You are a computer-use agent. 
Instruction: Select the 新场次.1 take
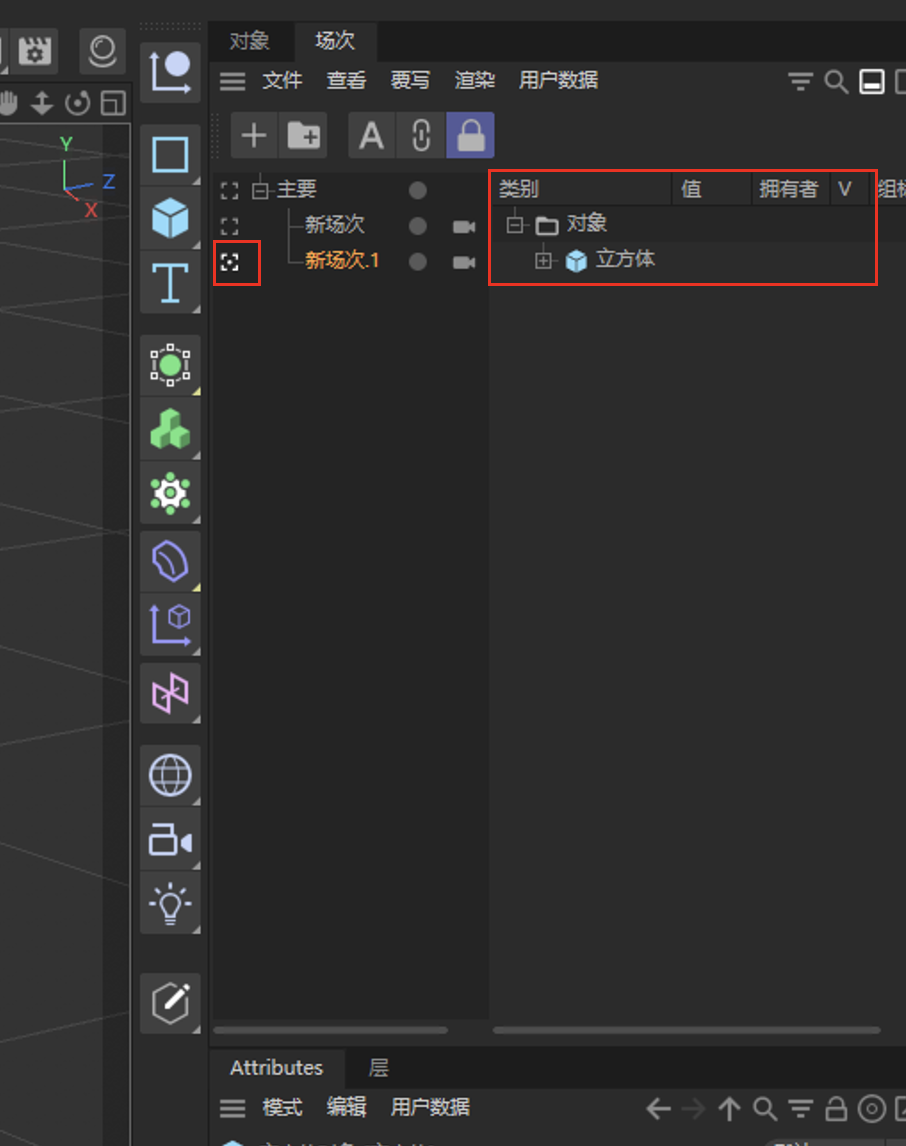pyautogui.click(x=342, y=262)
